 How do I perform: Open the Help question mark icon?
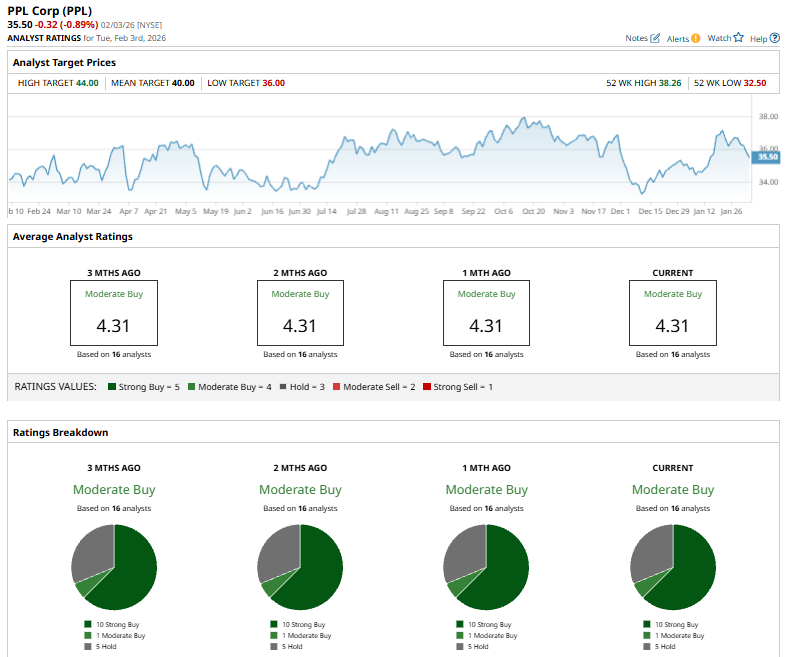[775, 38]
